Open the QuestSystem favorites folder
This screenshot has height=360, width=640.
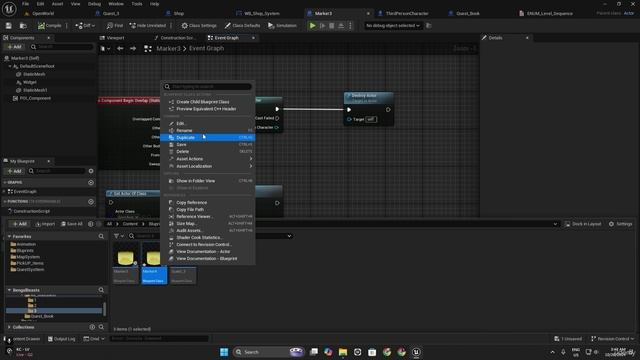(x=30, y=270)
